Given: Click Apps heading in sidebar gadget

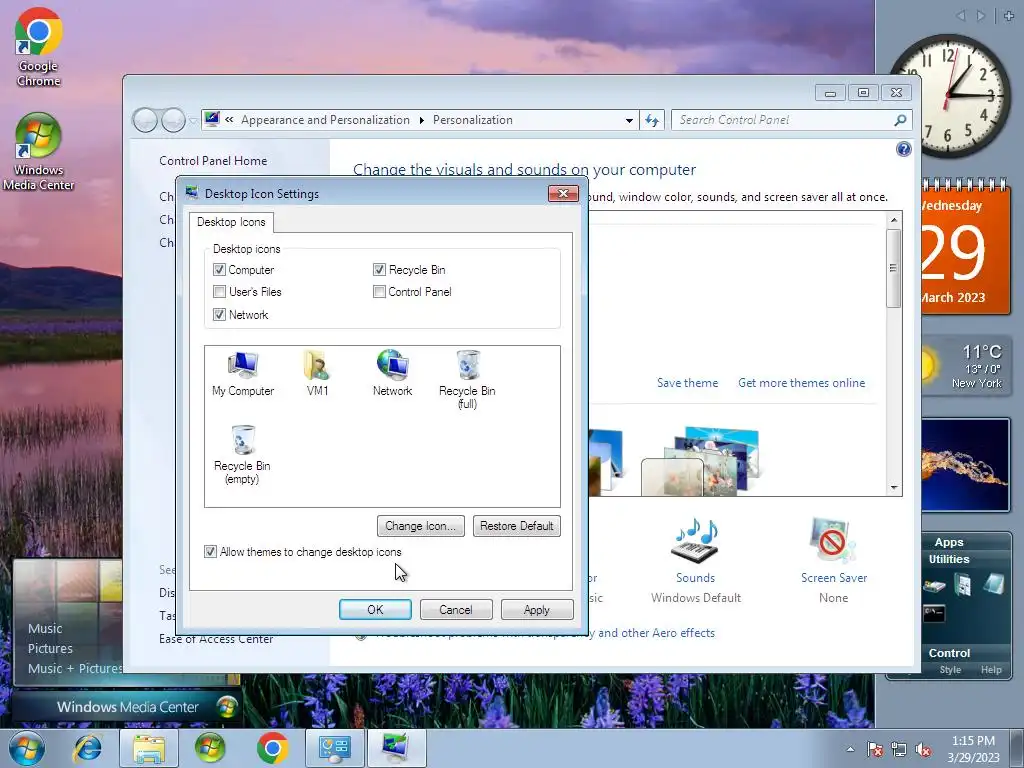Looking at the screenshot, I should (949, 542).
